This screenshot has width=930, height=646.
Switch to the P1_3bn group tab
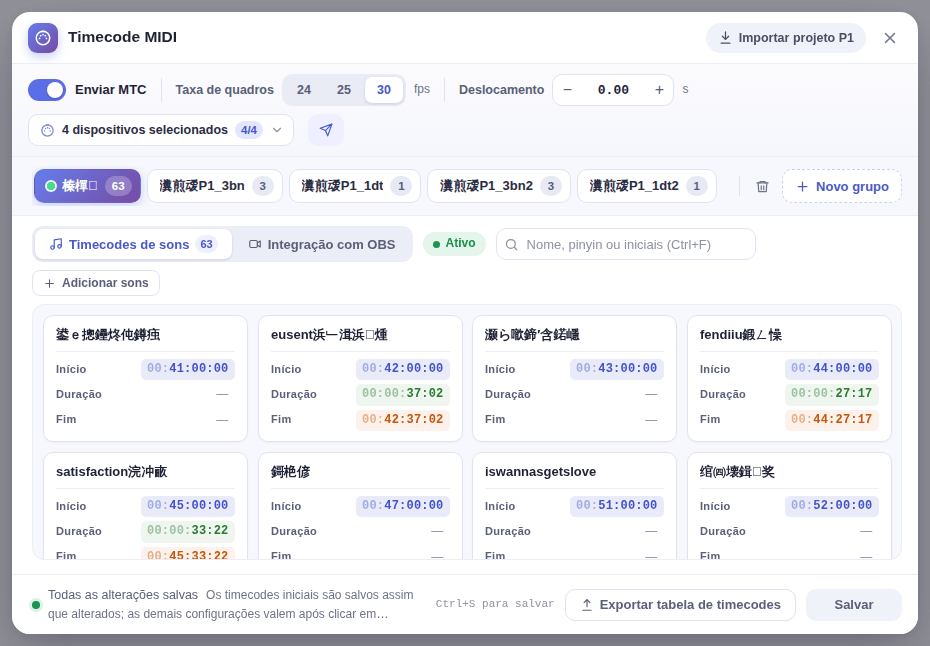tap(215, 186)
